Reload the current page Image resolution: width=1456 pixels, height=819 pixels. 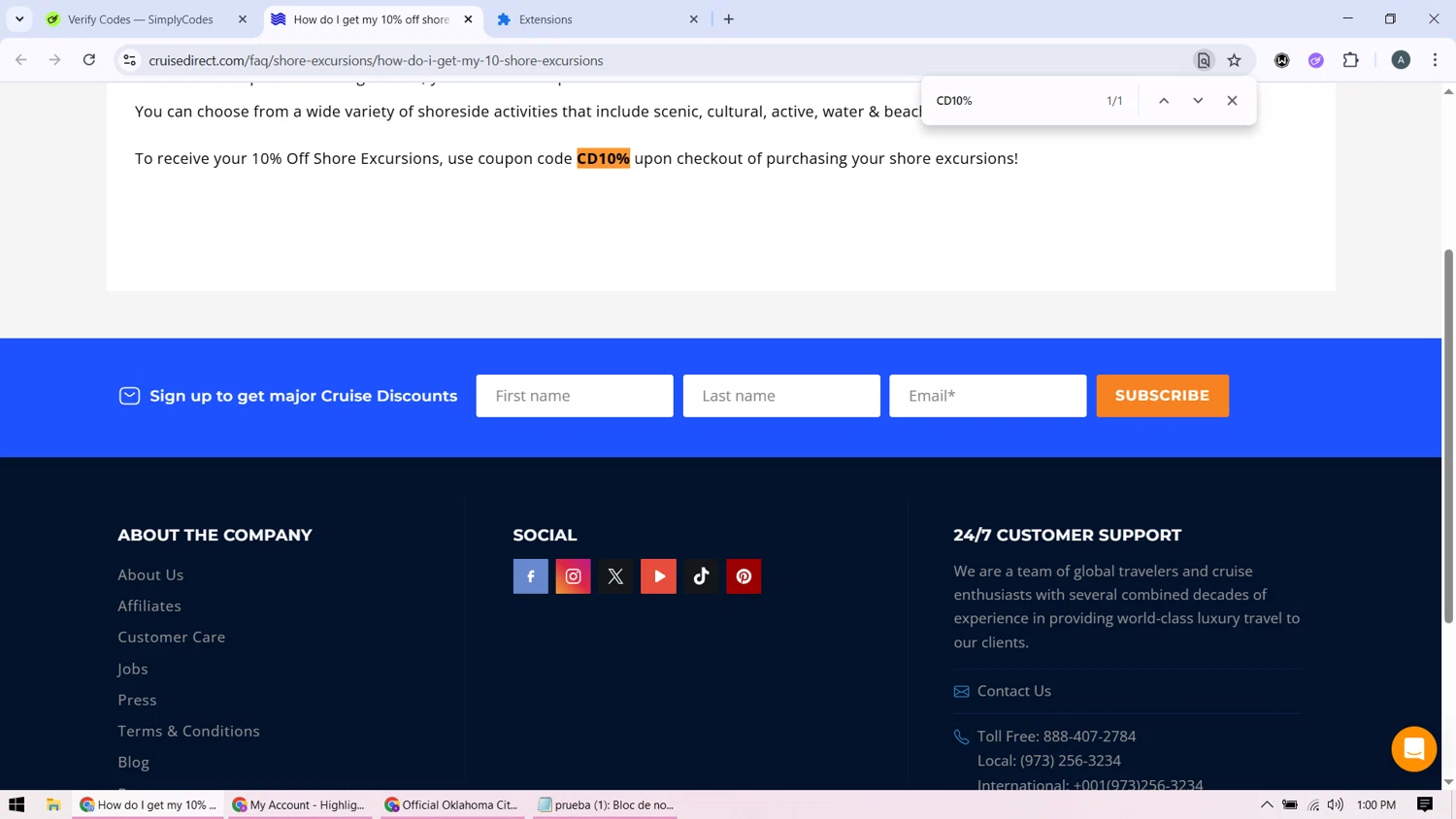click(x=89, y=60)
